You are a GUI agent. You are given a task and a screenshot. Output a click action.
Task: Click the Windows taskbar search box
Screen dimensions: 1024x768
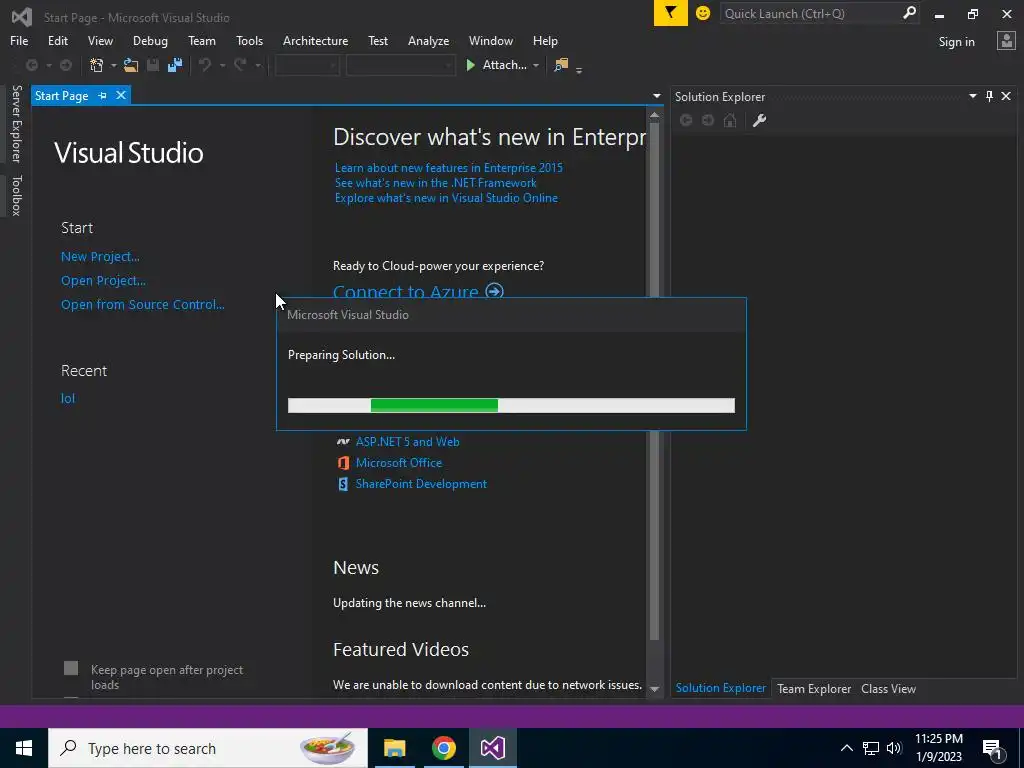pos(208,748)
